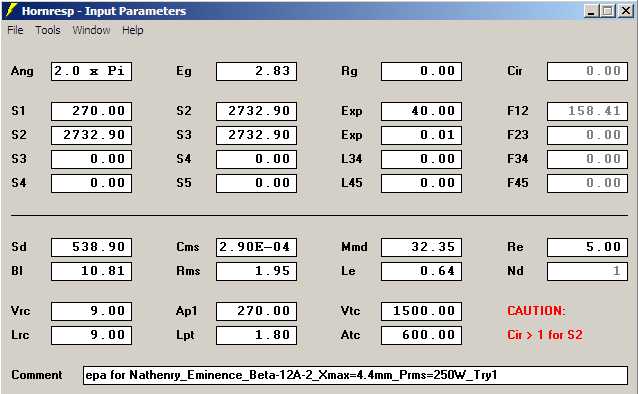Image resolution: width=638 pixels, height=394 pixels.
Task: Click the Cms label
Action: (188, 247)
